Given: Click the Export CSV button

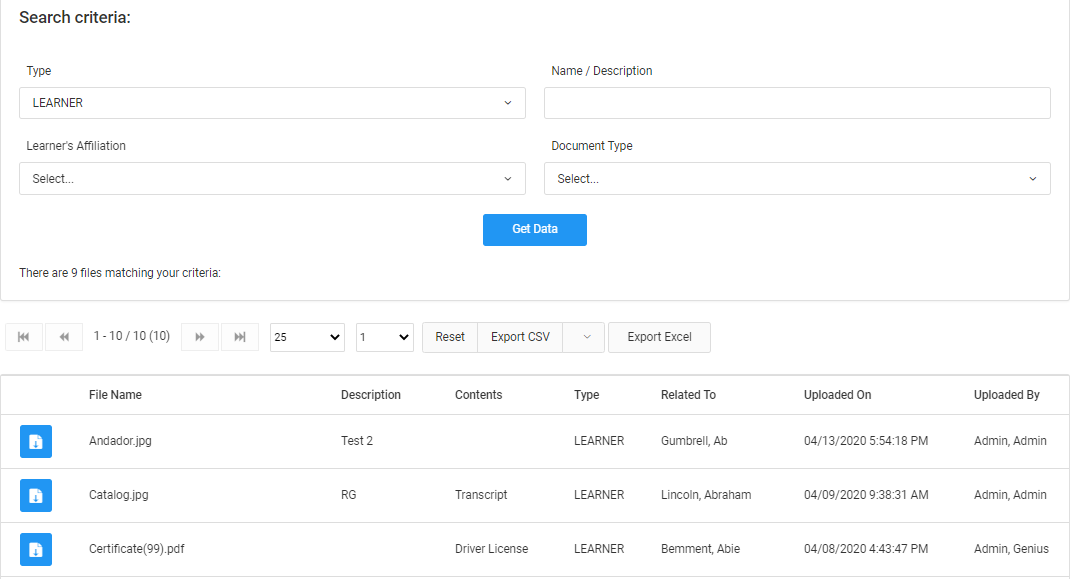Looking at the screenshot, I should click(520, 337).
